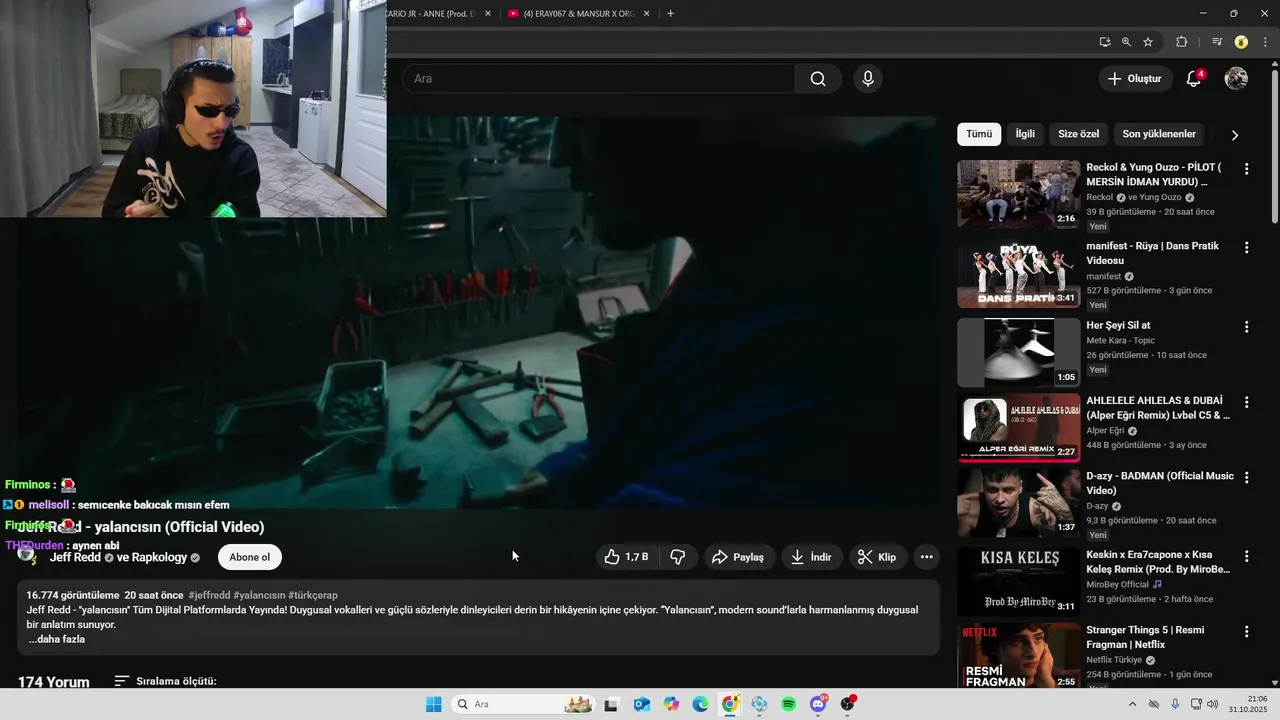This screenshot has height=720, width=1280.
Task: Click the Klip button
Action: pos(878,557)
